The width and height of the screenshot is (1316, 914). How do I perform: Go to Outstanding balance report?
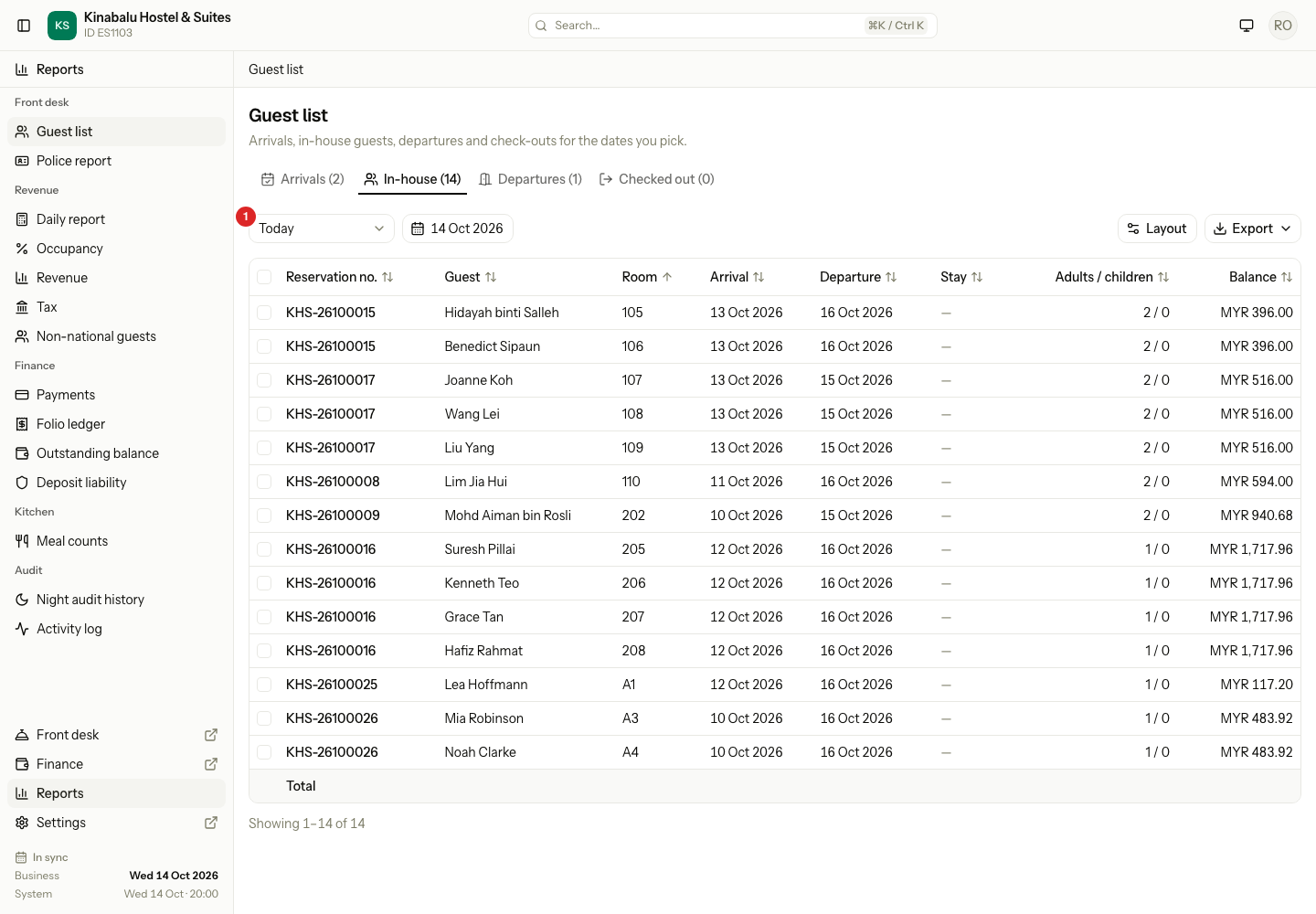116,453
